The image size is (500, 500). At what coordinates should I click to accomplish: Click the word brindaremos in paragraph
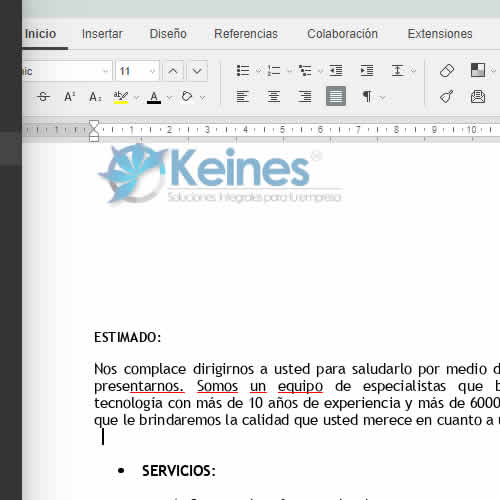point(180,420)
